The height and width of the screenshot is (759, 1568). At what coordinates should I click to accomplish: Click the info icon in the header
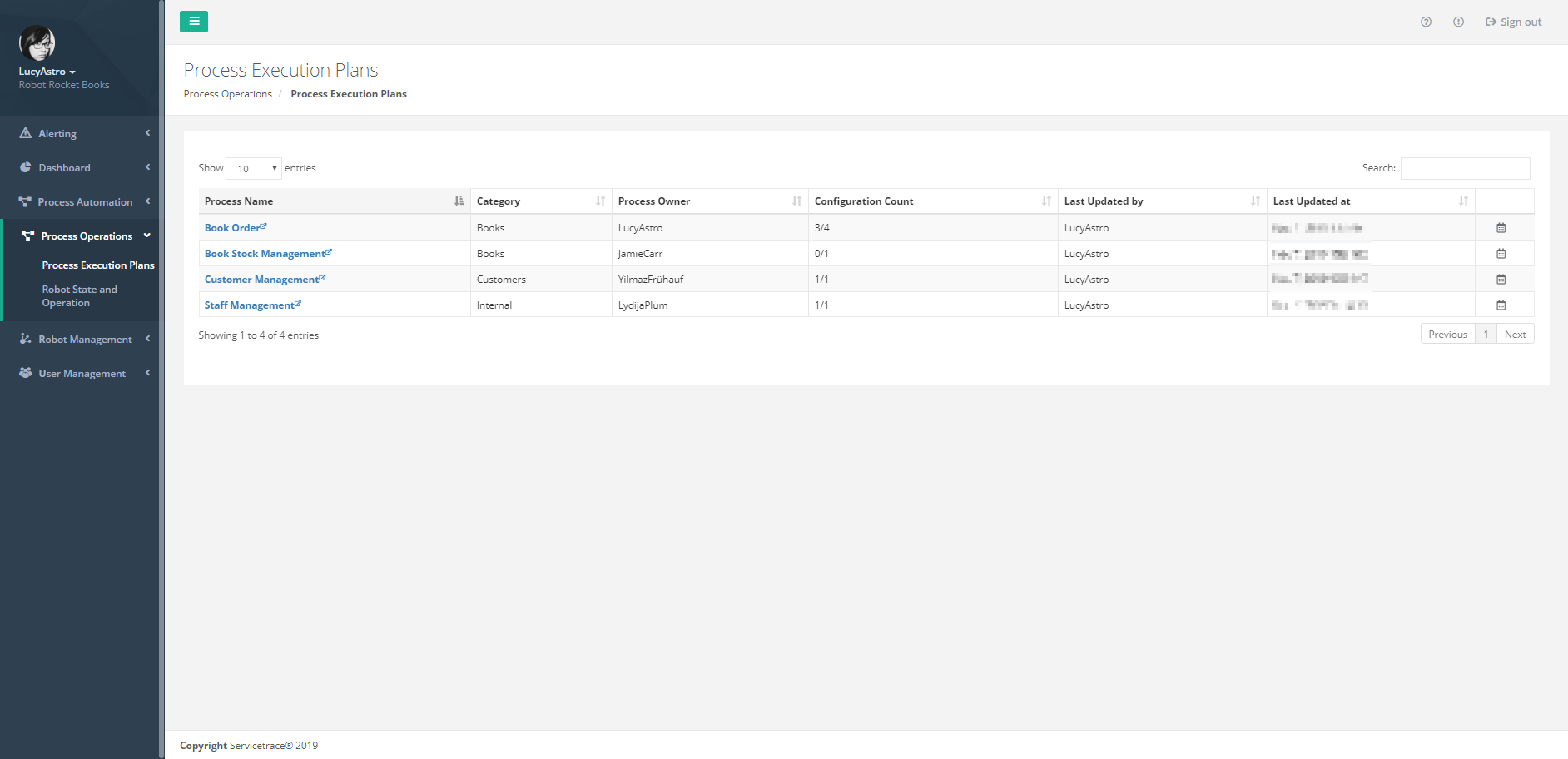1459,22
